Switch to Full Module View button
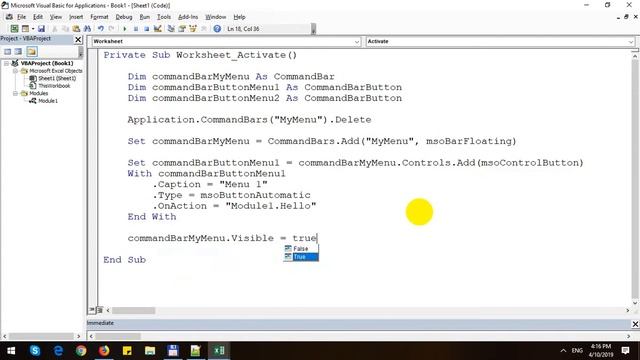The height and width of the screenshot is (360, 640). pyautogui.click(x=100, y=310)
